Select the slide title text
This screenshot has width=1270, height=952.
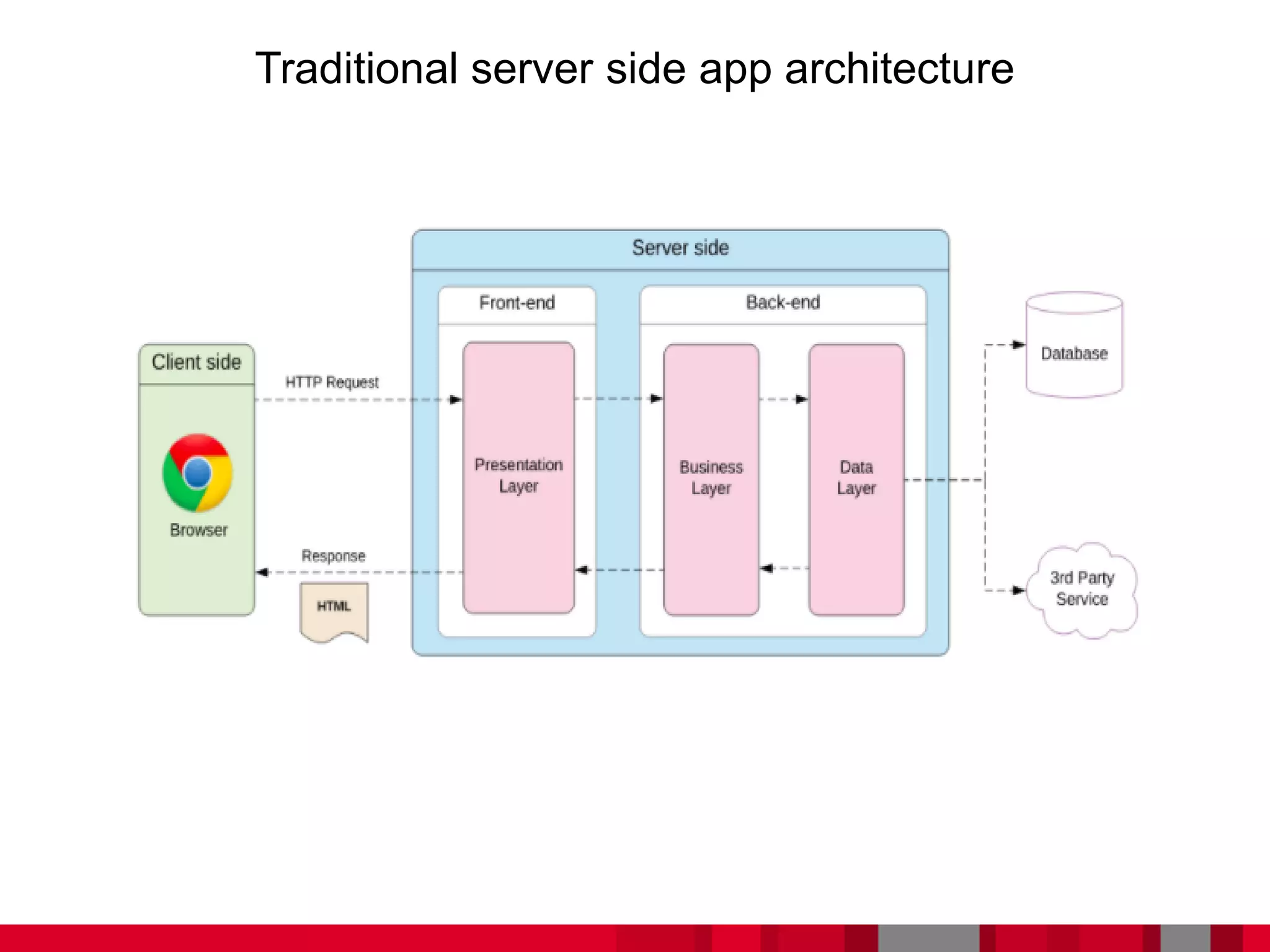[634, 68]
